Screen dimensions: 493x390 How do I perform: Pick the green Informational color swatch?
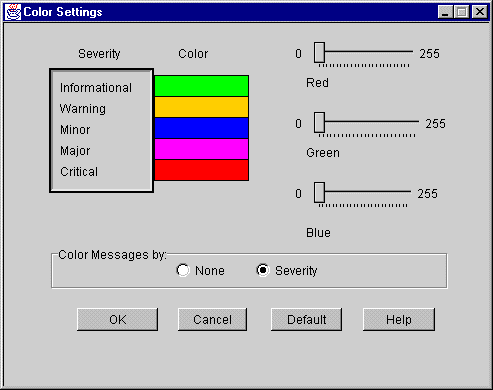[x=202, y=86]
